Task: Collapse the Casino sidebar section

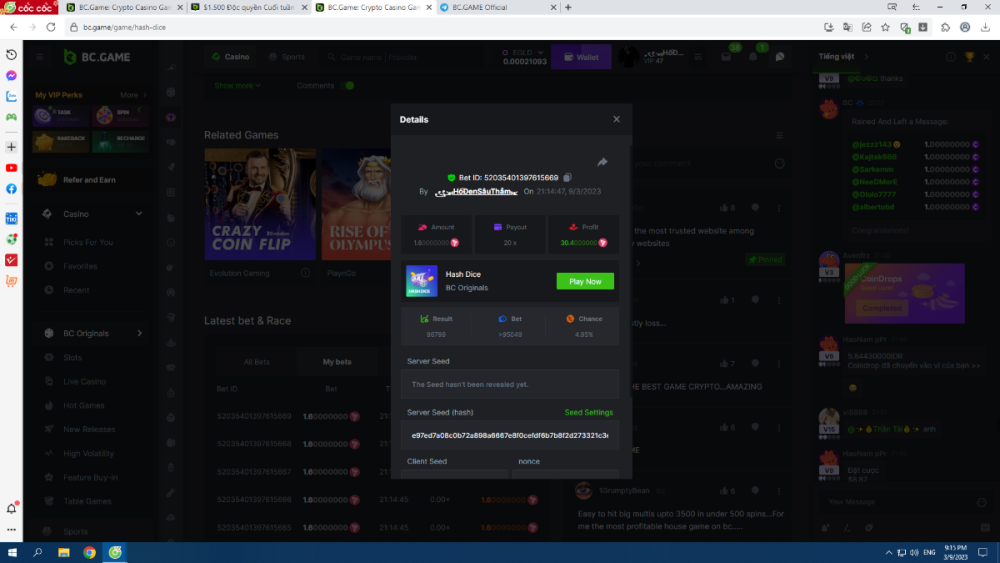Action: 139,214
